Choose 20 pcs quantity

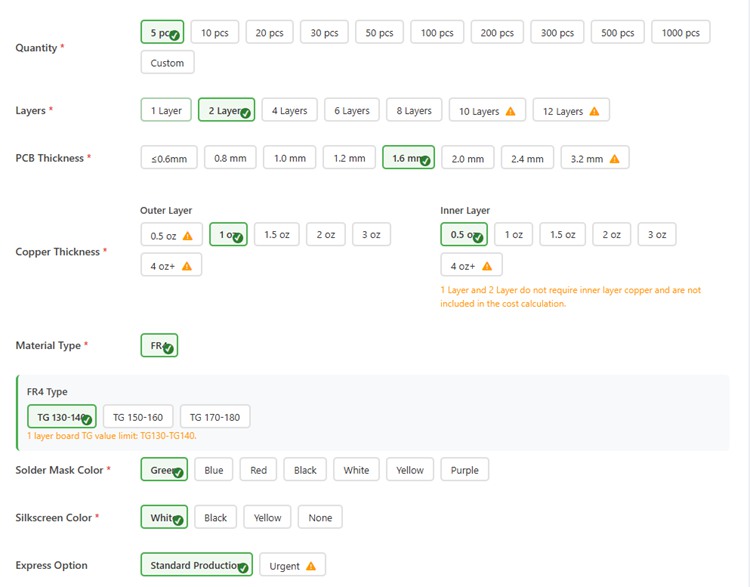pos(269,33)
